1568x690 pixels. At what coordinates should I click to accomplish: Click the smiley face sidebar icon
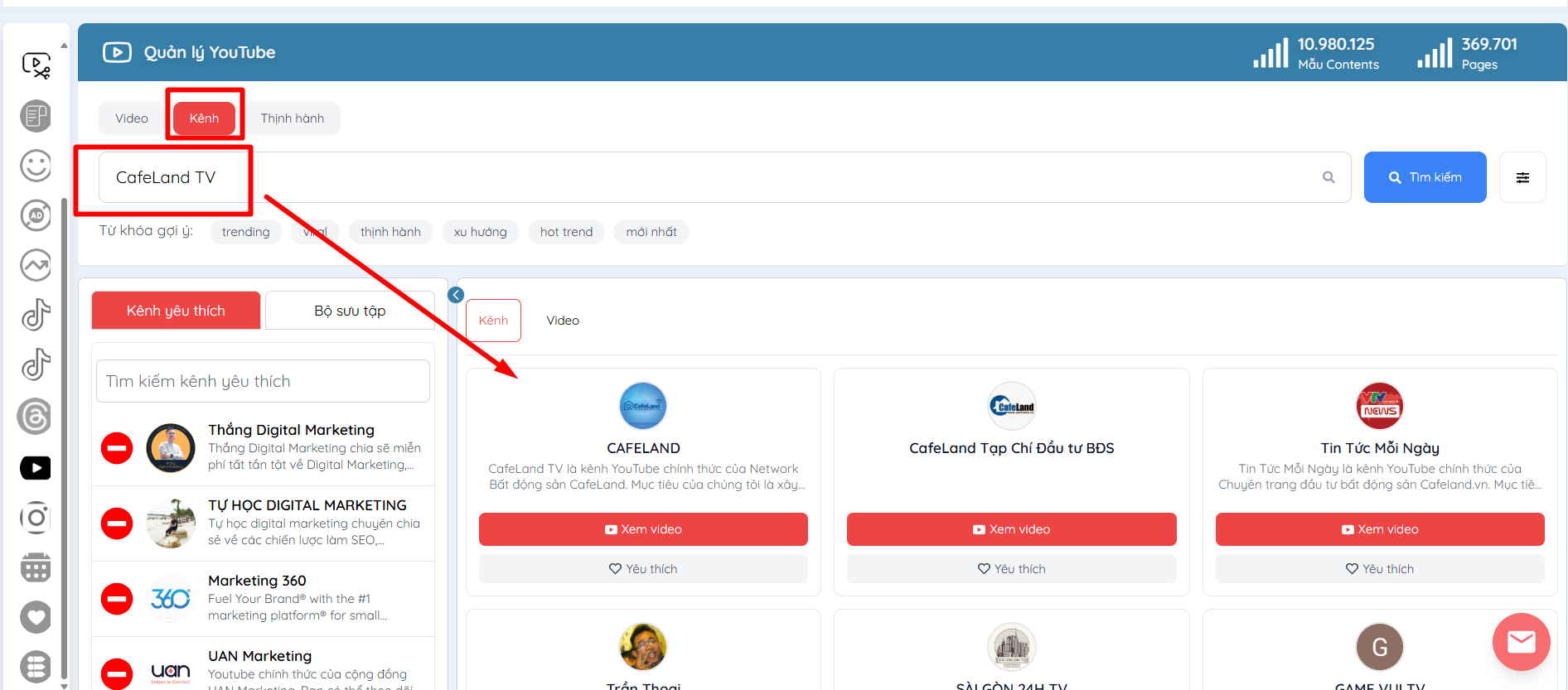(35, 166)
